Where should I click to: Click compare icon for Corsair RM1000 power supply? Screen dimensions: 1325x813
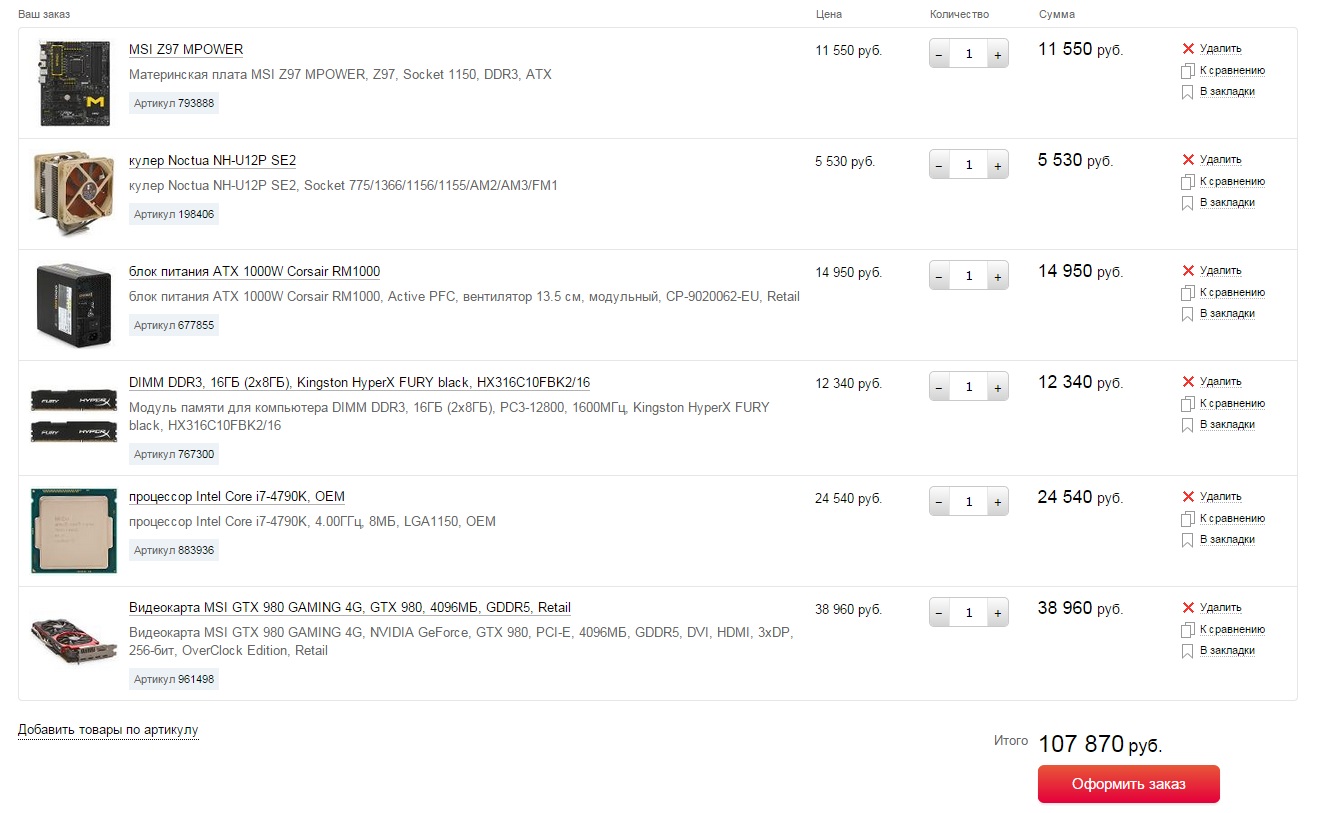[x=1188, y=293]
